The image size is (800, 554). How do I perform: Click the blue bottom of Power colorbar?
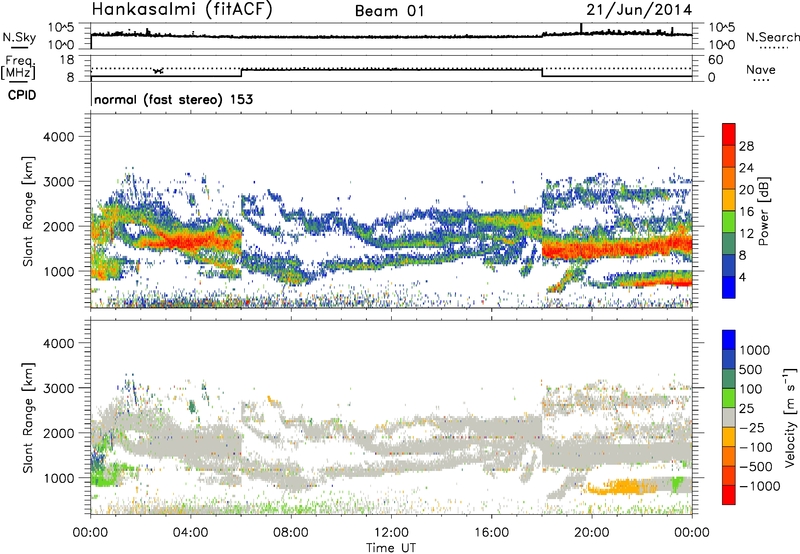tap(729, 287)
